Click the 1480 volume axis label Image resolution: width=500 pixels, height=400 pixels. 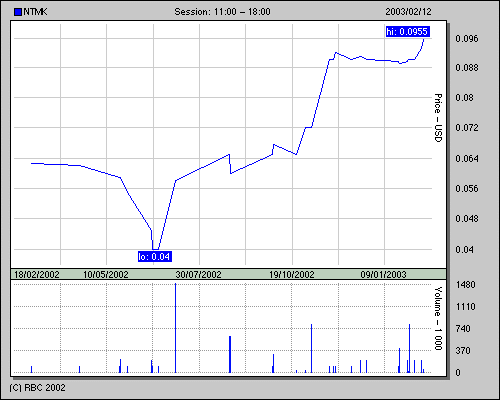click(x=465, y=285)
